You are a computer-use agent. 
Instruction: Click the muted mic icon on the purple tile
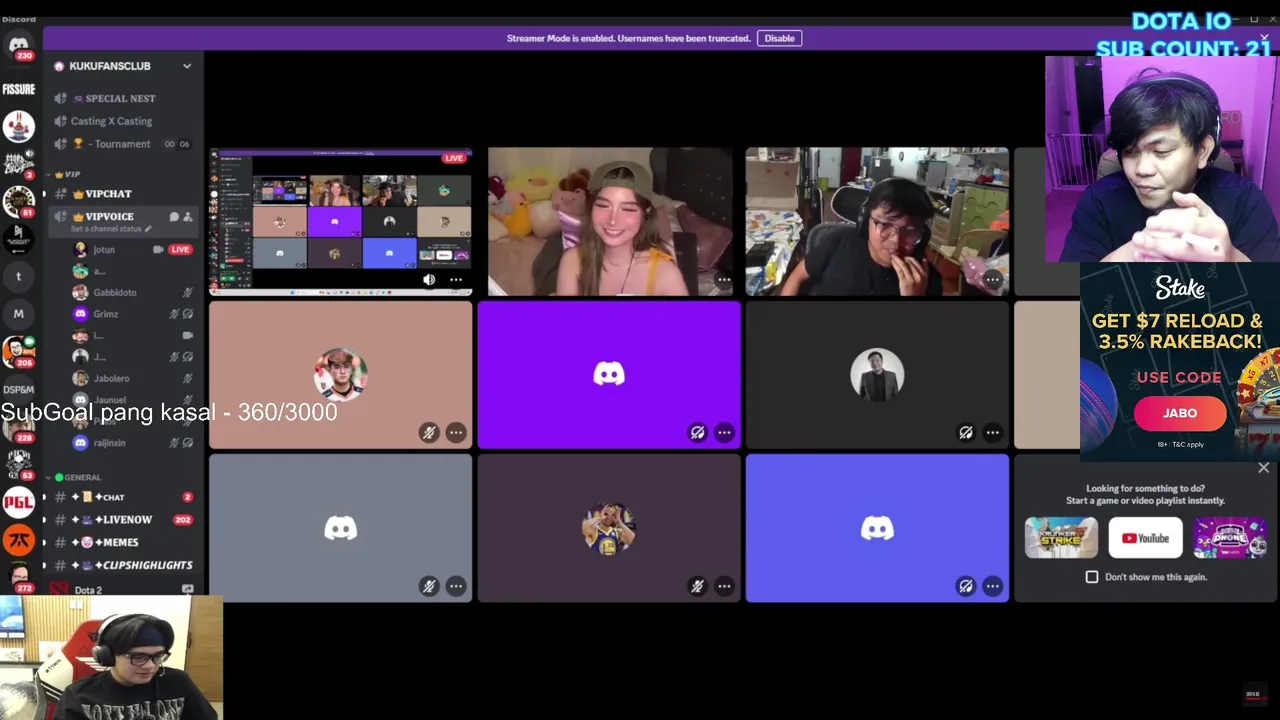point(697,433)
